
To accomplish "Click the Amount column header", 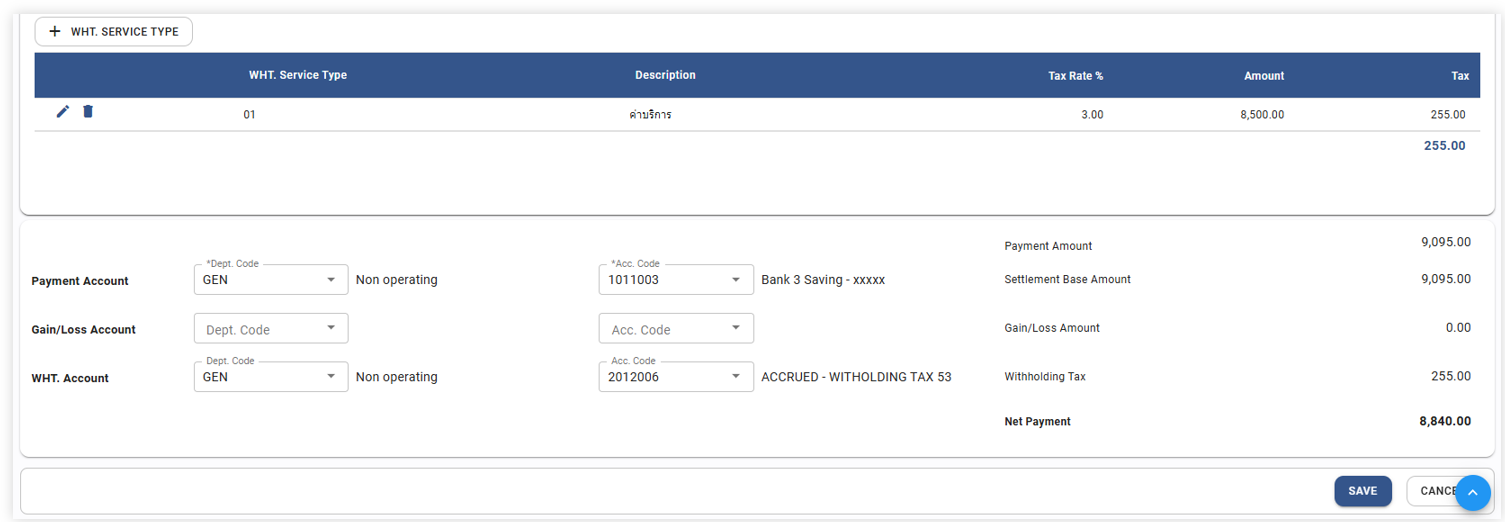I will [x=1264, y=76].
